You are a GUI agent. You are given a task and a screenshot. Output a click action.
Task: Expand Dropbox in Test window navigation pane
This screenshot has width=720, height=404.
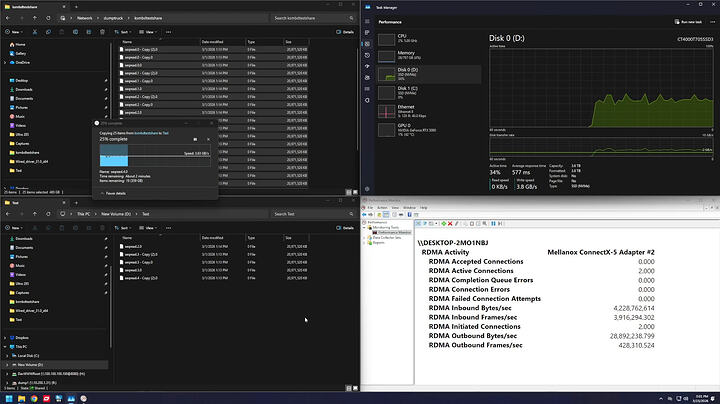pos(5,337)
